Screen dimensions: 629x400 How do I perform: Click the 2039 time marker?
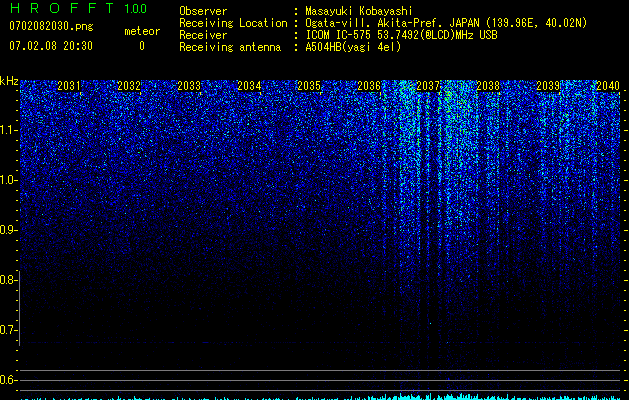(548, 86)
